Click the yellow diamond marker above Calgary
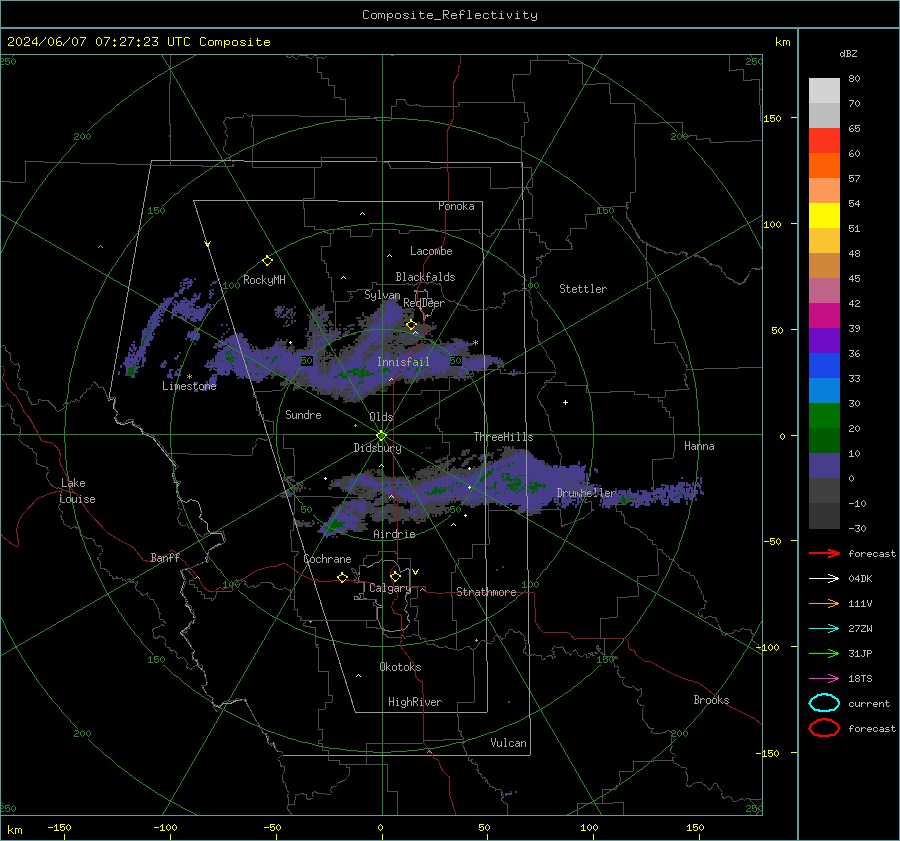Image resolution: width=900 pixels, height=841 pixels. coord(395,576)
